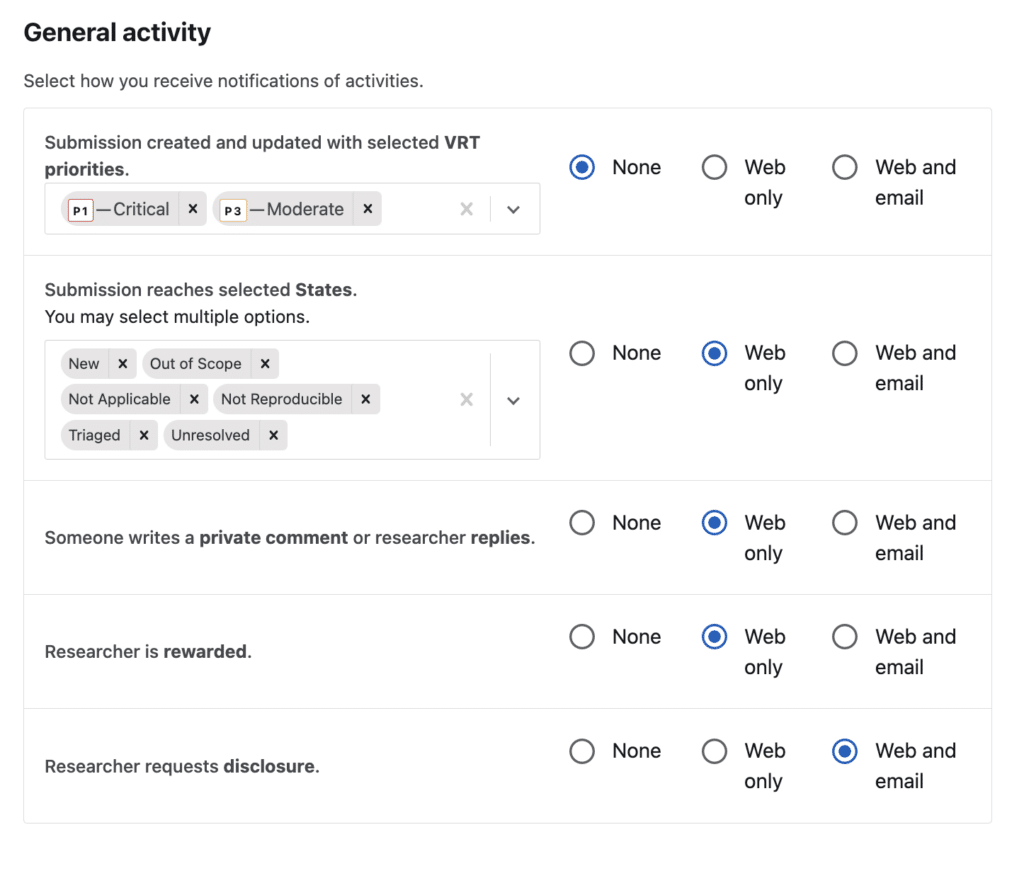Remove the Out of Scope state tag
Image resolution: width=1024 pixels, height=871 pixels.
pos(265,364)
